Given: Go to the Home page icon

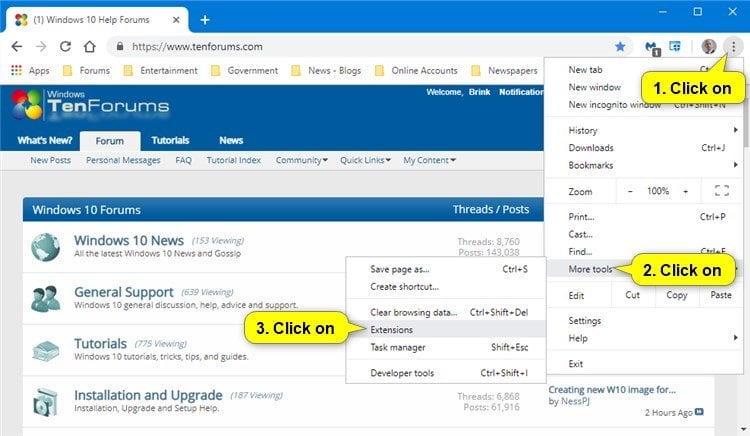Looking at the screenshot, I should click(x=89, y=46).
